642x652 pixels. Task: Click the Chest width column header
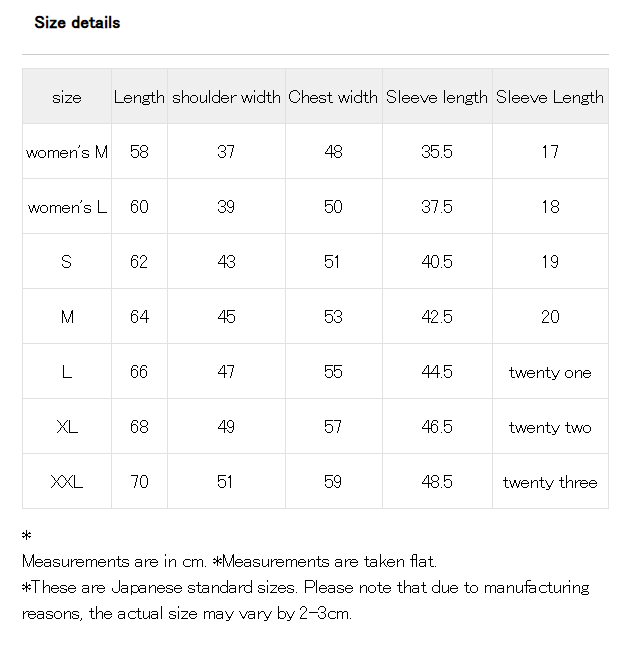(333, 97)
